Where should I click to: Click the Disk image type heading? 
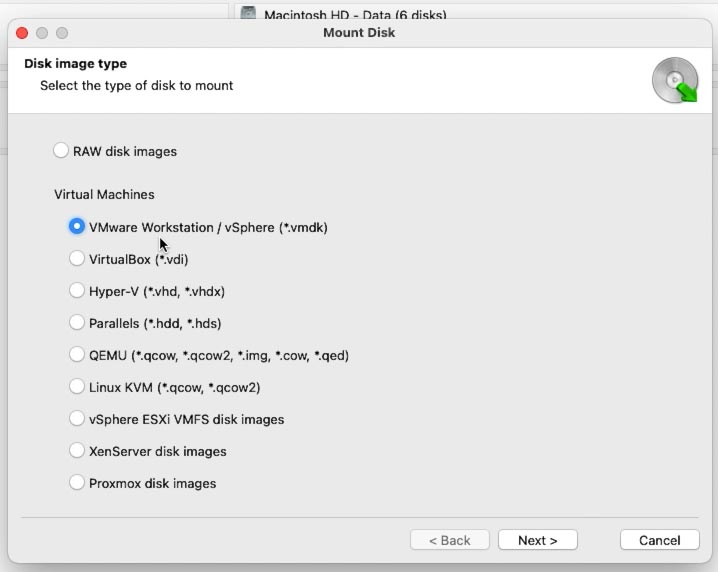click(76, 64)
